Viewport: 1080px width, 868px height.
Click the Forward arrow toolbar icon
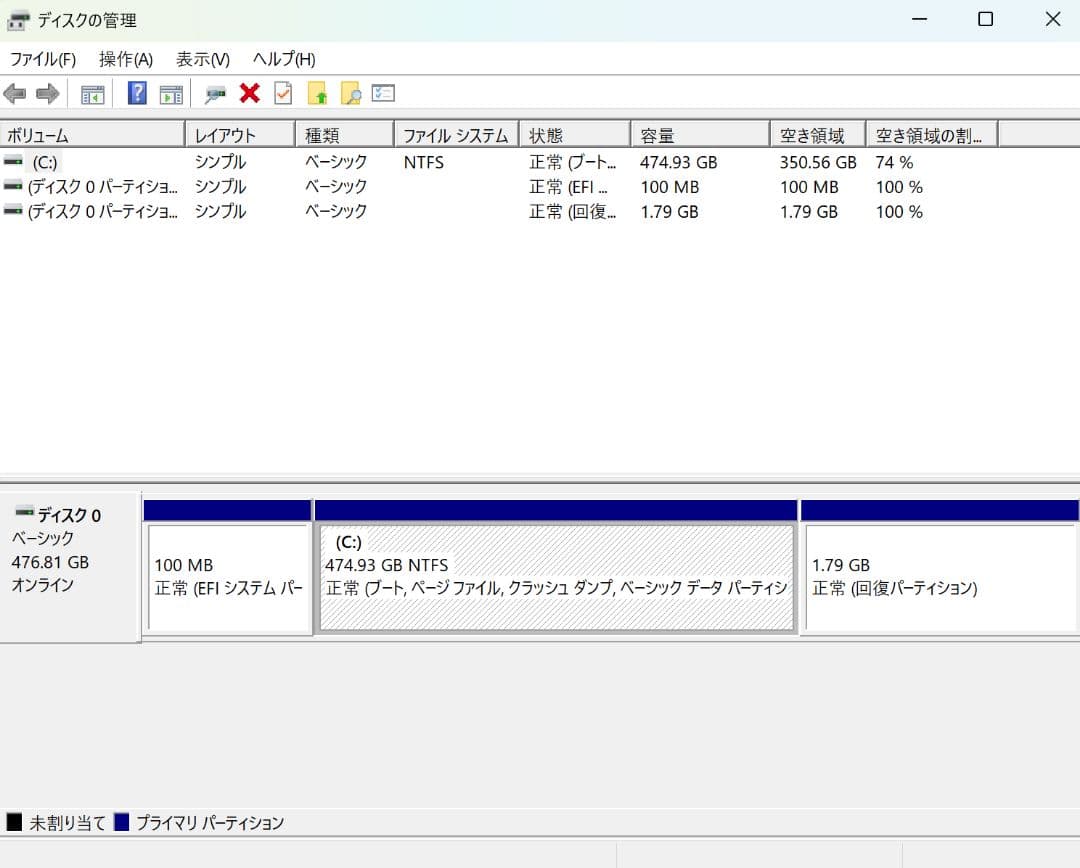click(47, 94)
